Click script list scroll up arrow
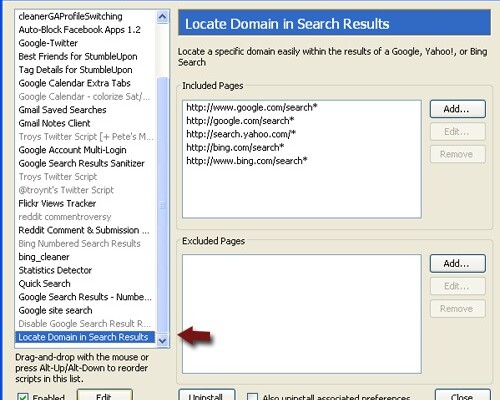Screen dimensions: 500x400 [x=162, y=17]
